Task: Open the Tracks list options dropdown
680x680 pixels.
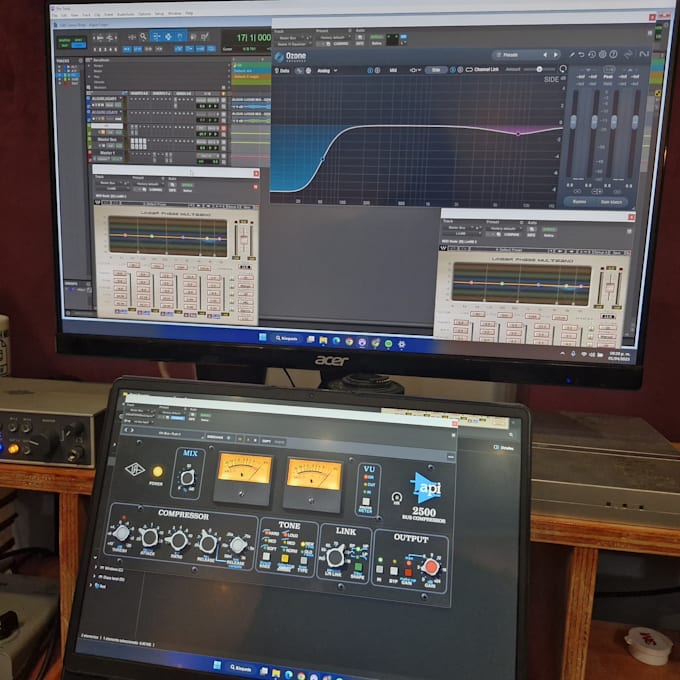Action: (x=81, y=61)
